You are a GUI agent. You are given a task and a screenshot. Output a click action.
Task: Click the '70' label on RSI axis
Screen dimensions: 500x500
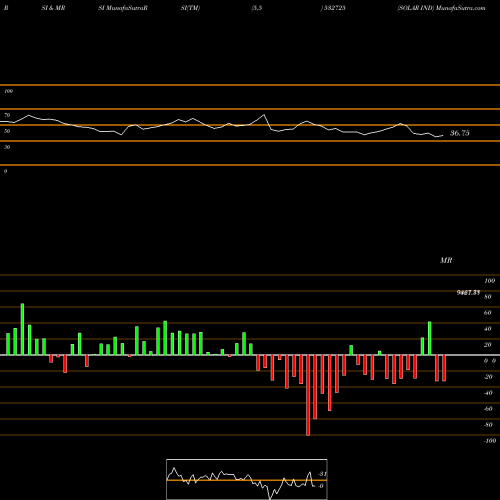[7, 115]
